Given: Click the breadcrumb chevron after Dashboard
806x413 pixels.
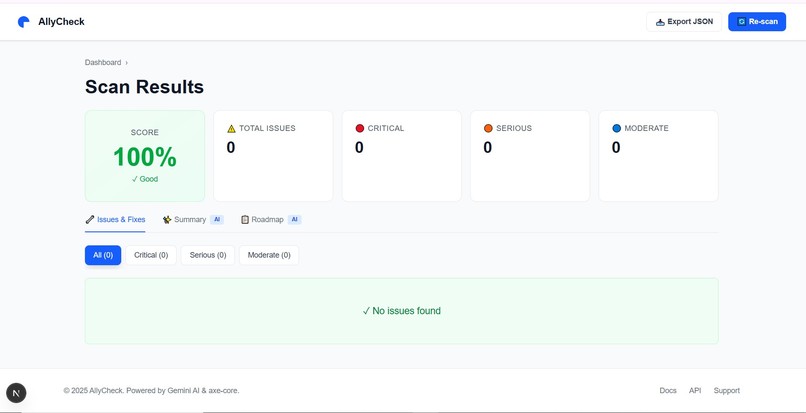Looking at the screenshot, I should pos(126,63).
